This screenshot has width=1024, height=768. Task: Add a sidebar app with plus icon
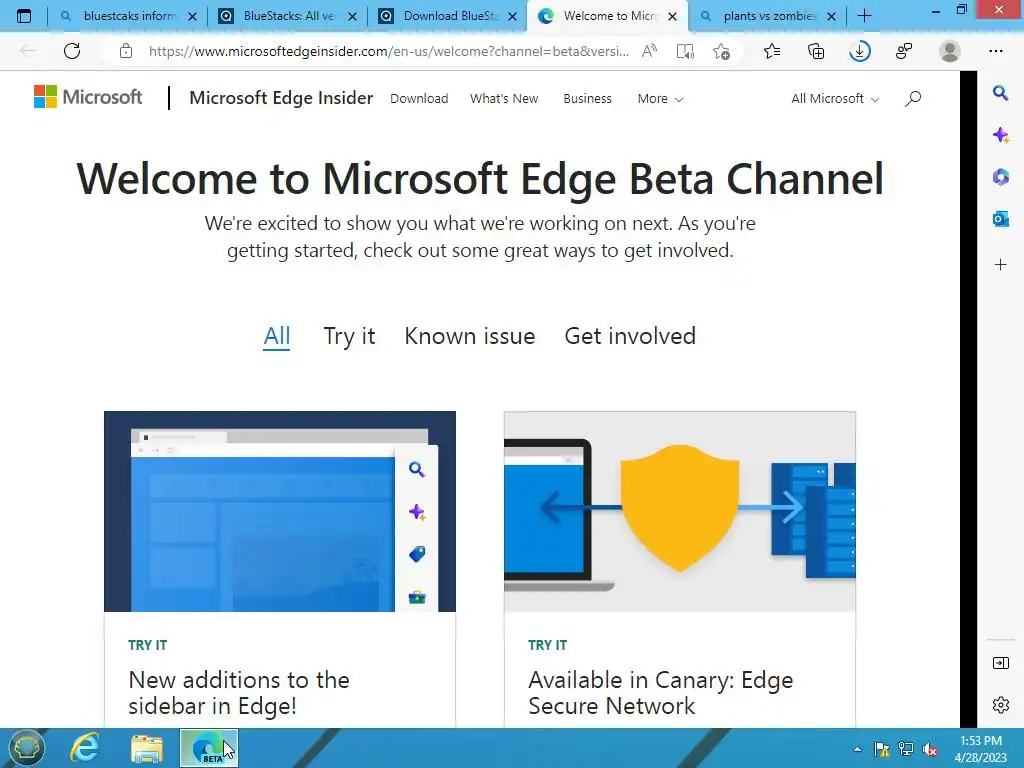1000,264
